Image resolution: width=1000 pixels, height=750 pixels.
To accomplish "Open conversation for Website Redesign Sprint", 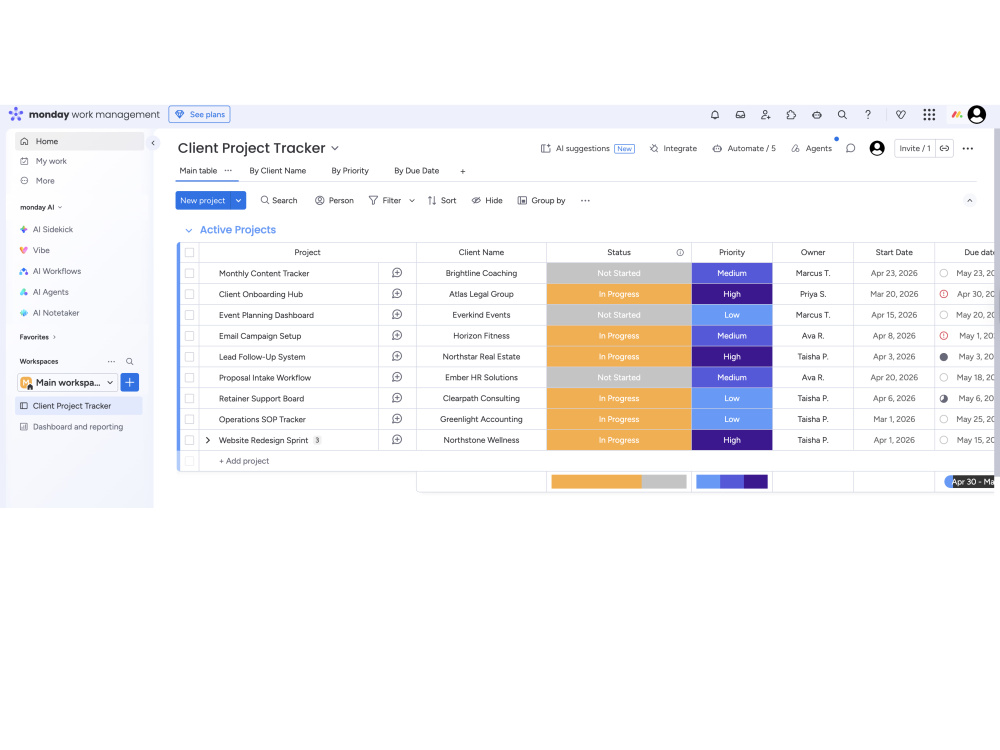I will point(397,440).
